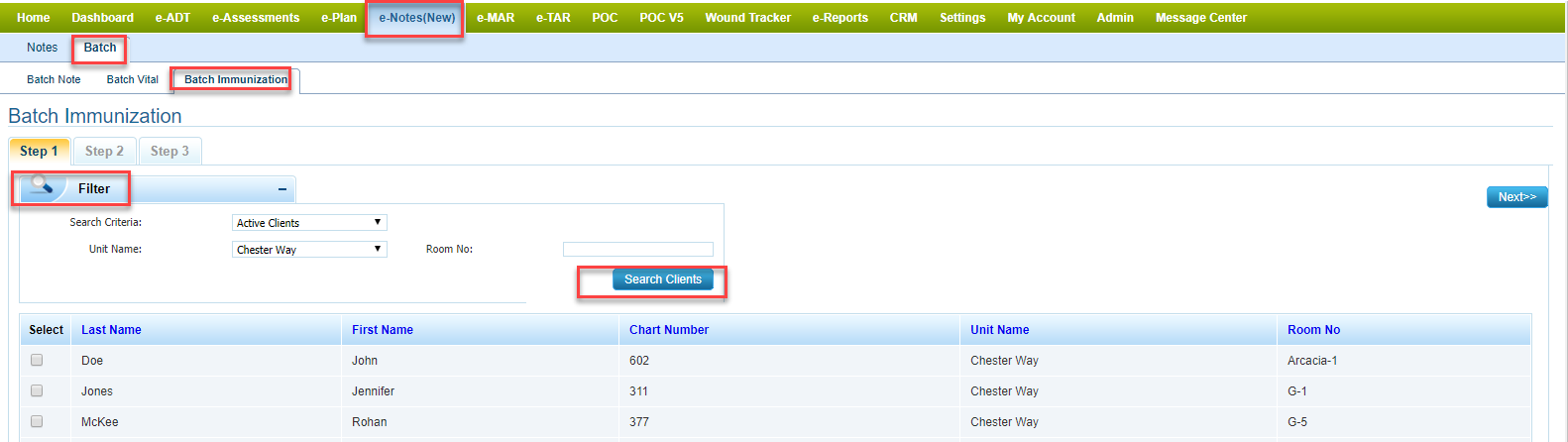Screen dimensions: 1568x442
Task: Switch to the Batch Note tab
Action: point(54,79)
